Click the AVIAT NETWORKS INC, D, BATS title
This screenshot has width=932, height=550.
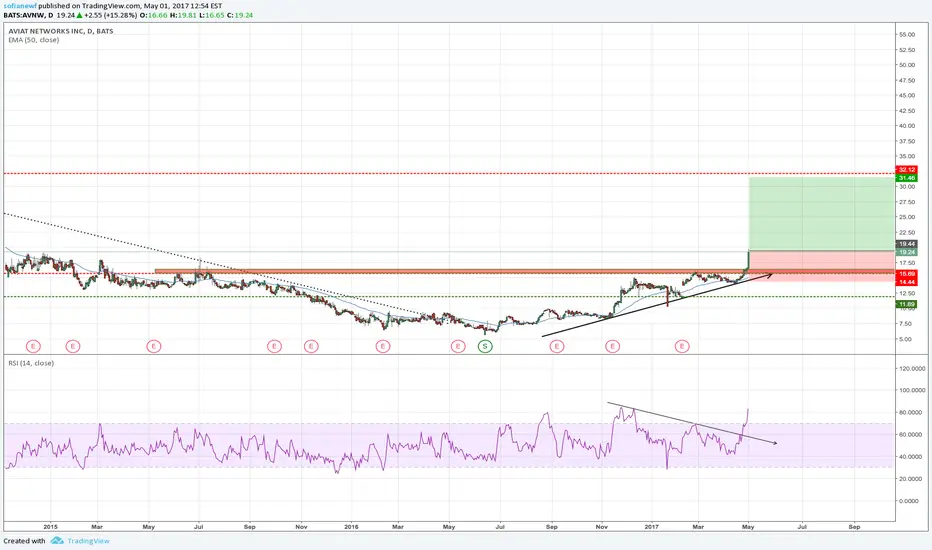(61, 31)
